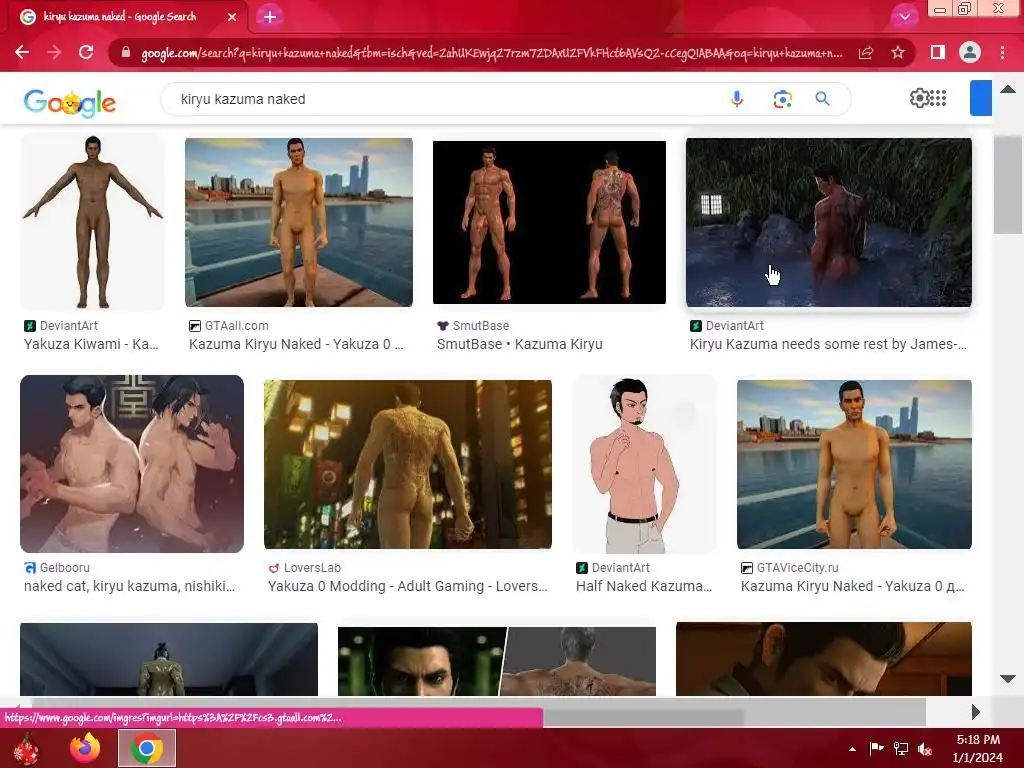
Task: Focus the Google search input field
Action: pyautogui.click(x=444, y=99)
